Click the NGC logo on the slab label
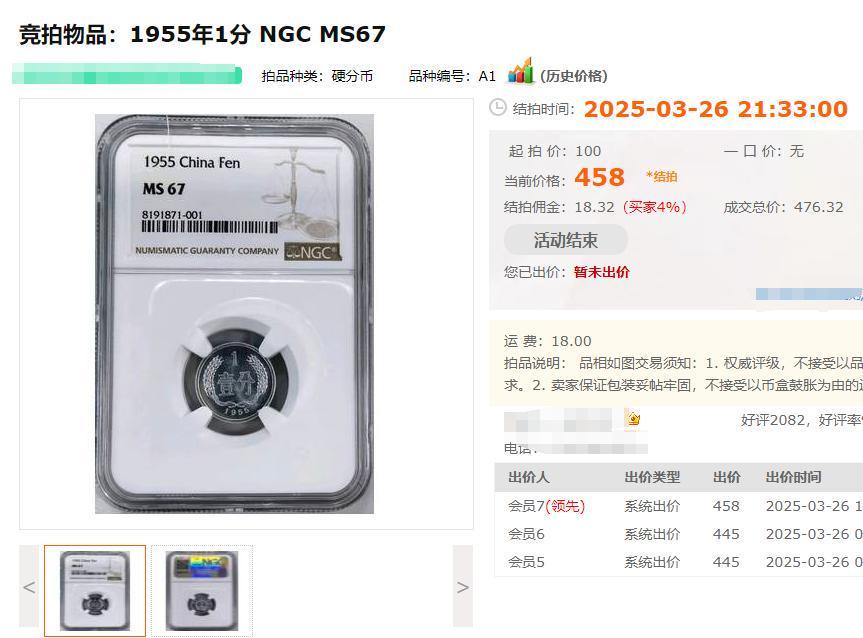This screenshot has width=863, height=638. pos(312,252)
